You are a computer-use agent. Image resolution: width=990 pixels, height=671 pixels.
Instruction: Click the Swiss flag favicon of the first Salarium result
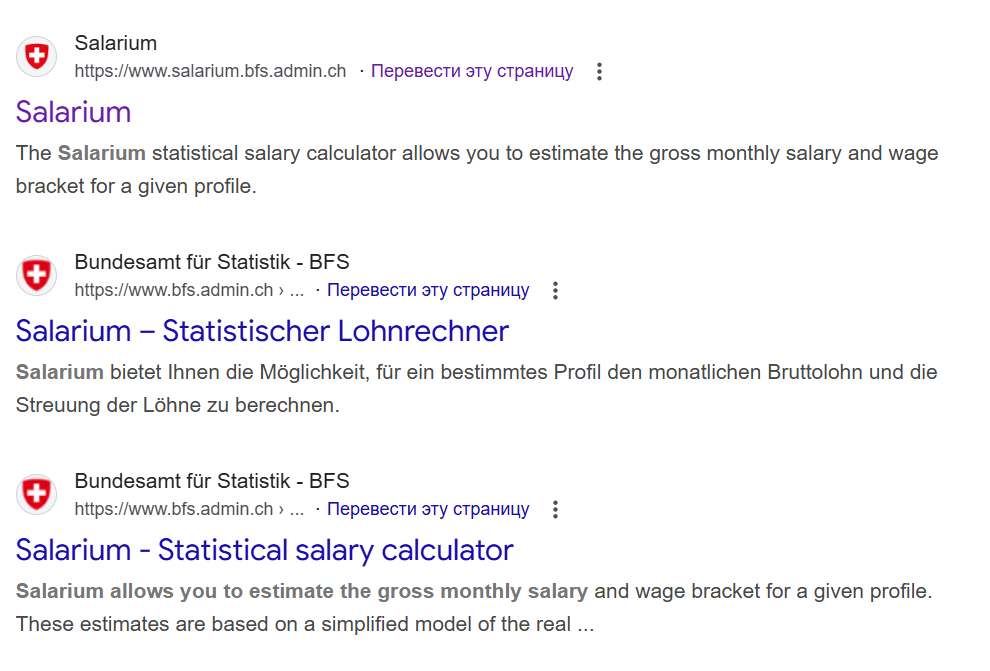[x=37, y=56]
